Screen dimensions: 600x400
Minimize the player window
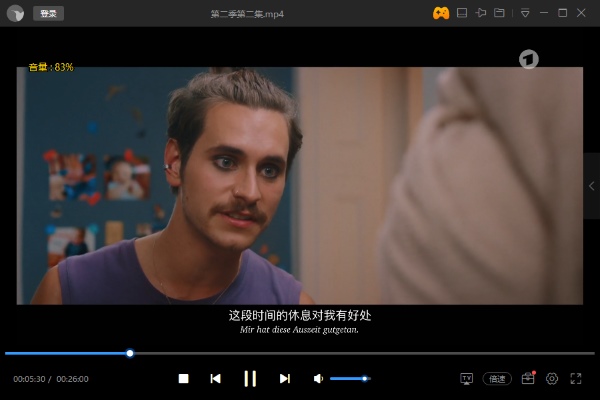coord(544,13)
